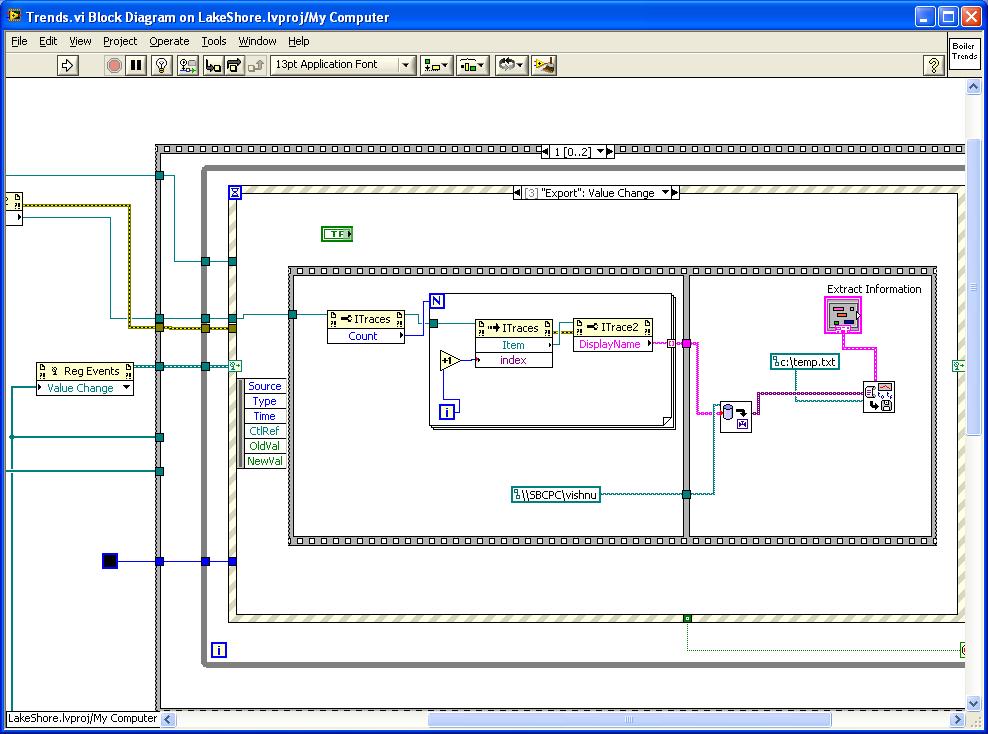
Task: Expand the Reorder dropdown in toolbar
Action: 511,65
